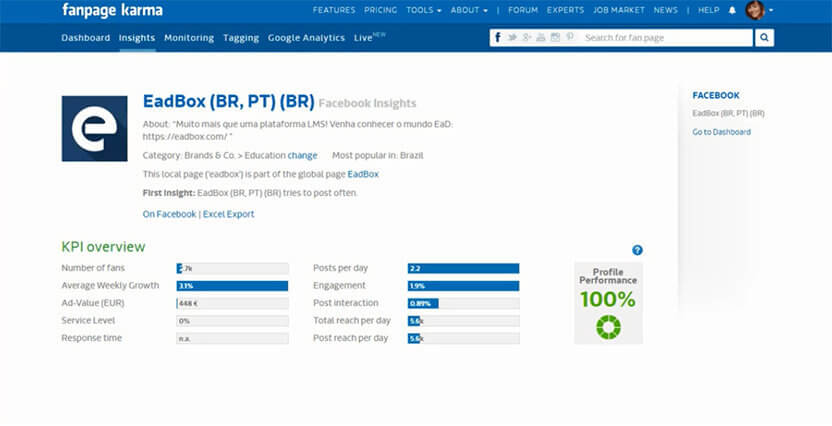Open the On Facebook link

click(169, 214)
